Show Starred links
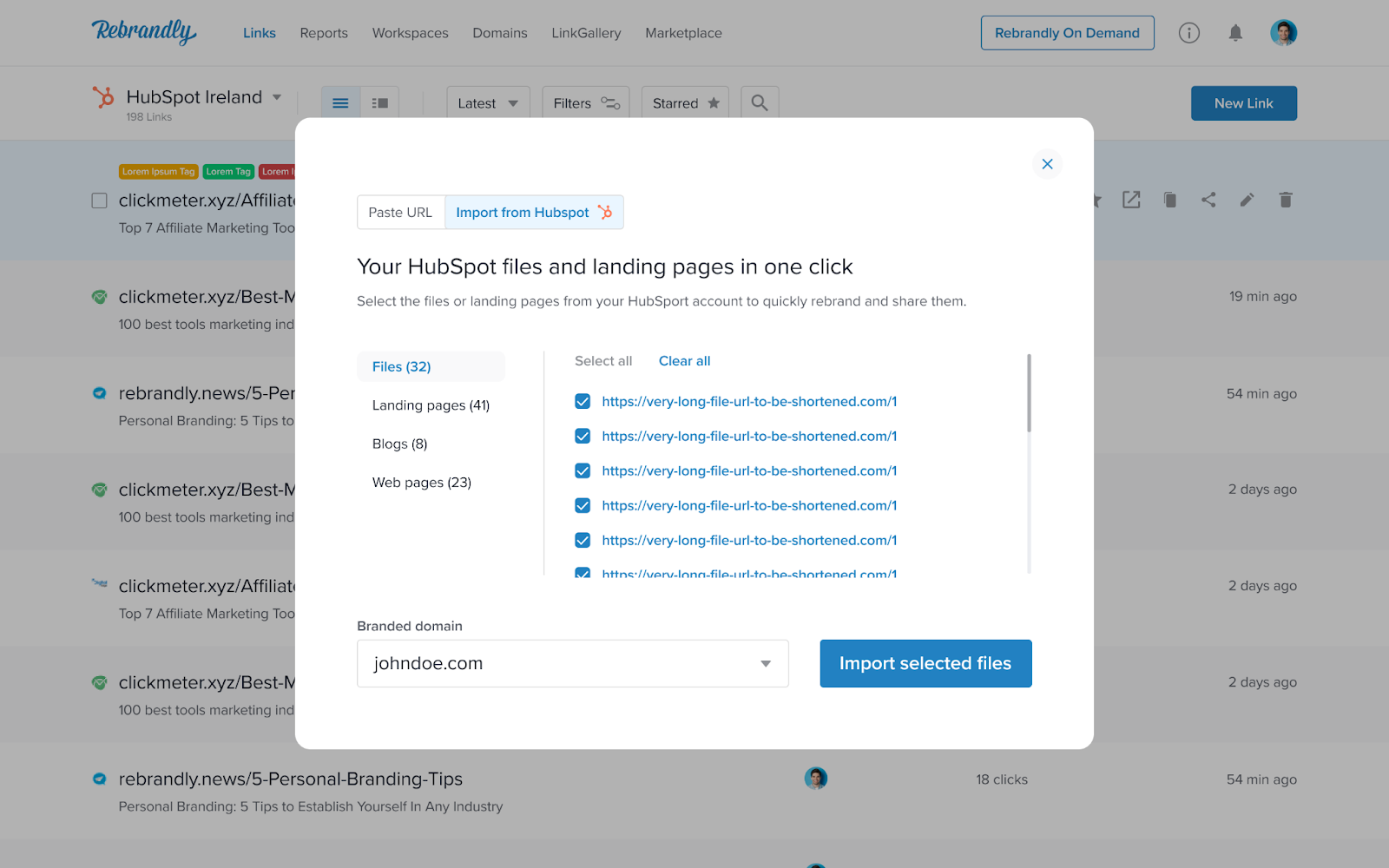The height and width of the screenshot is (868, 1389). (x=685, y=103)
